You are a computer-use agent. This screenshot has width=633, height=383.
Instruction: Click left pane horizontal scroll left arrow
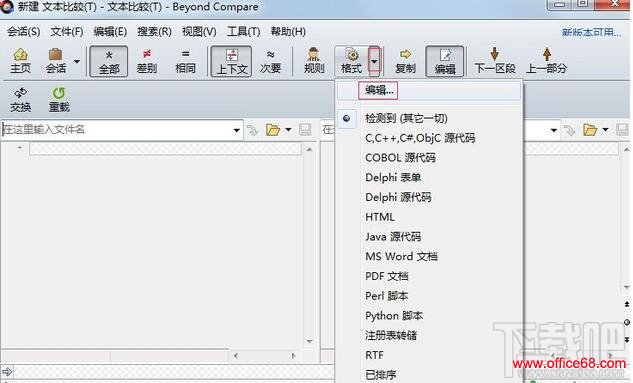236,356
